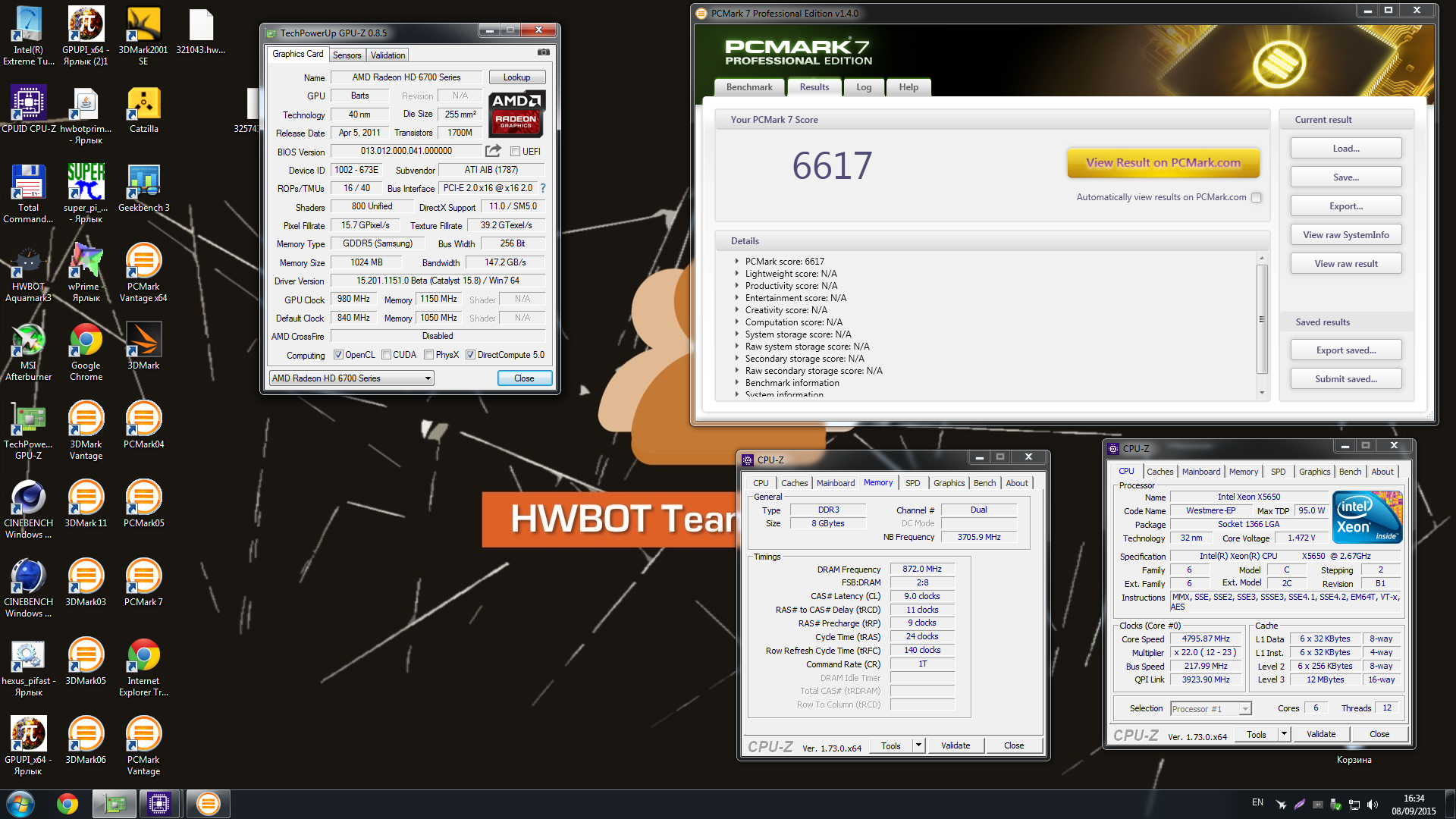The image size is (1456, 819).
Task: Click Validate in CPU-Z Memory window
Action: tap(955, 745)
